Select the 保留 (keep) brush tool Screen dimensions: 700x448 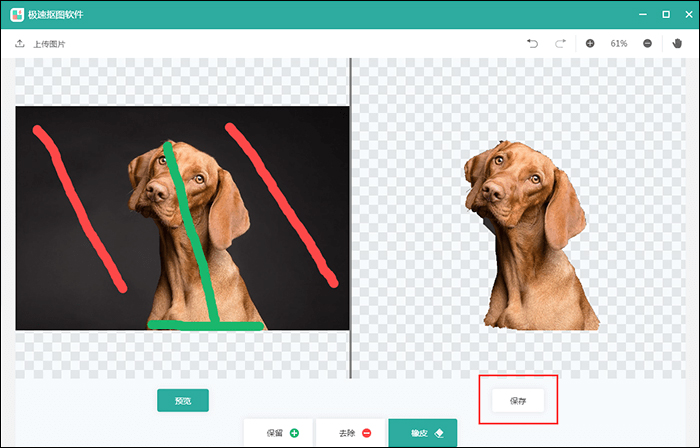pos(279,433)
